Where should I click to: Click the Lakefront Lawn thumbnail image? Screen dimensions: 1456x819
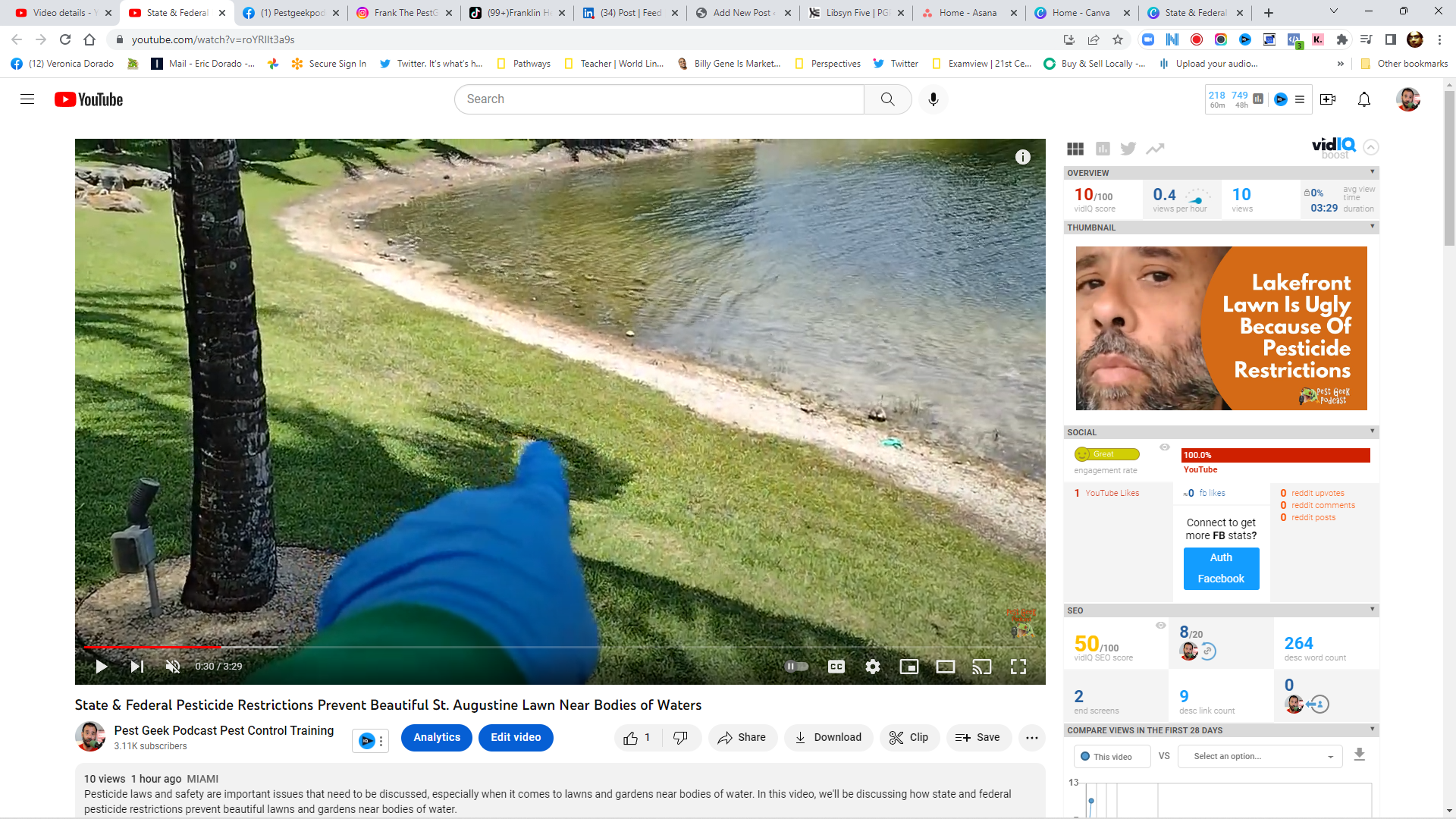[x=1221, y=328]
